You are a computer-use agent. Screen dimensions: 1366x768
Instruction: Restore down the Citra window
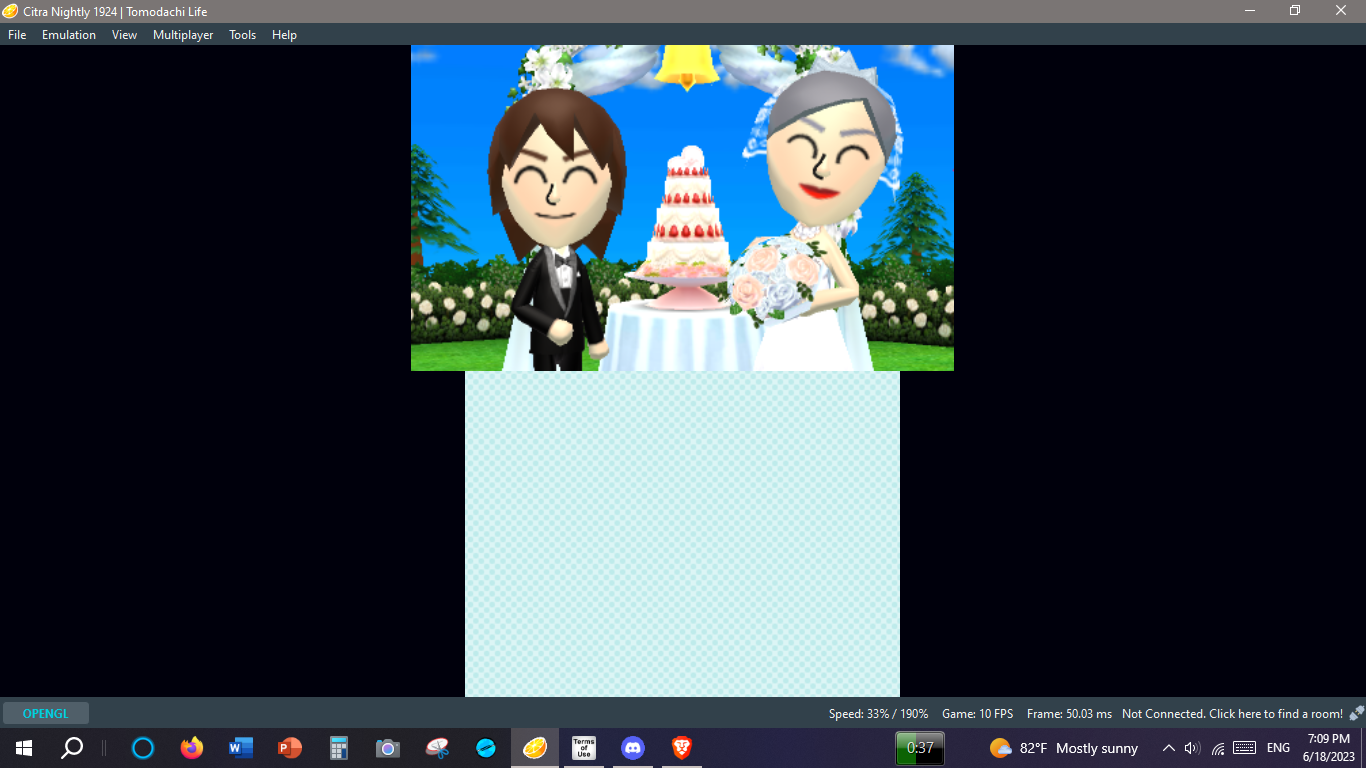click(x=1295, y=11)
